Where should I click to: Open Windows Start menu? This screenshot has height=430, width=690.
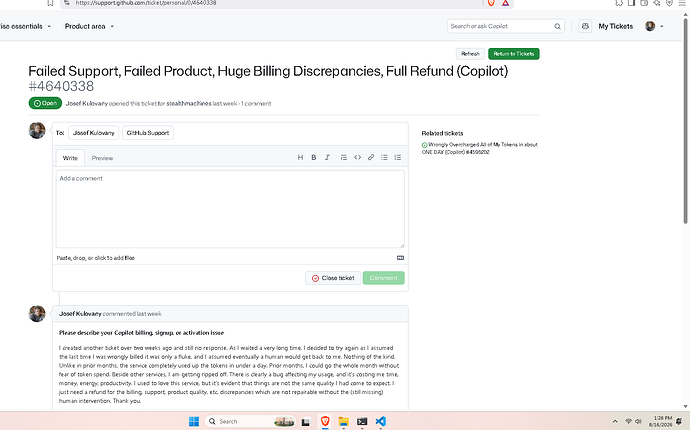pos(194,421)
